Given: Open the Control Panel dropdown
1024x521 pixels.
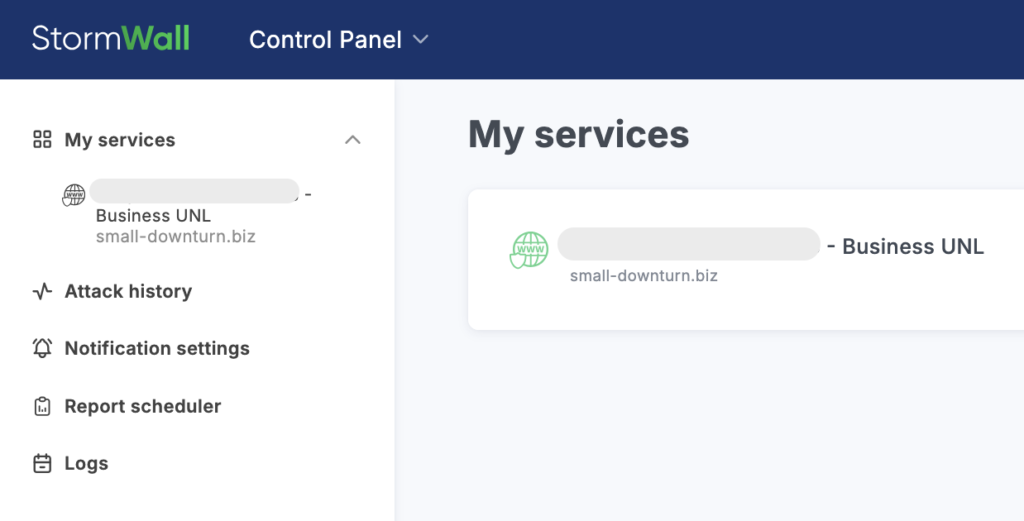Looking at the screenshot, I should 325,40.
